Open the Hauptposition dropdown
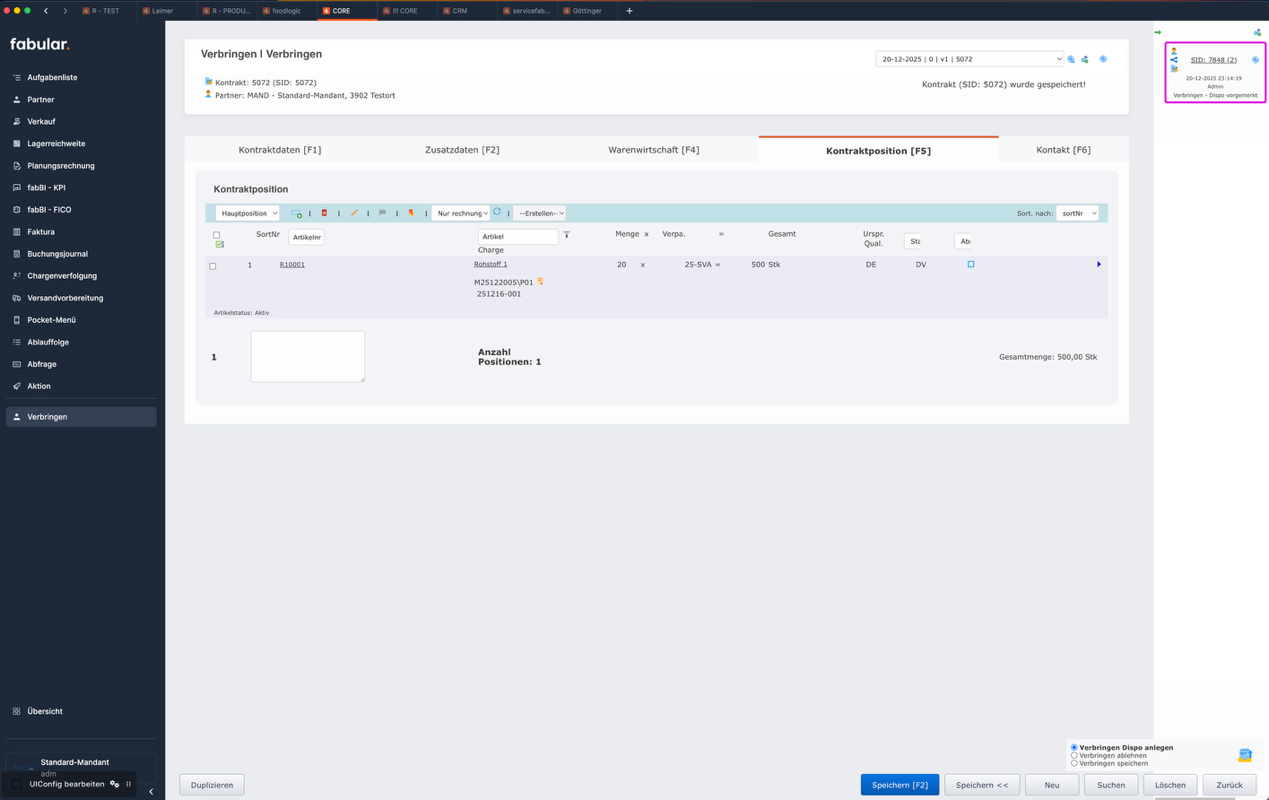The width and height of the screenshot is (1269, 800). pyautogui.click(x=247, y=213)
